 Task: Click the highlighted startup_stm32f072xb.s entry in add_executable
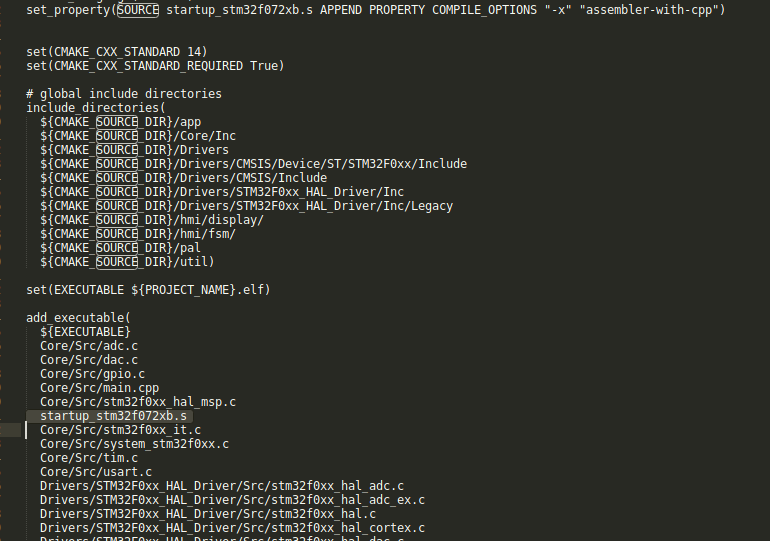coord(113,416)
